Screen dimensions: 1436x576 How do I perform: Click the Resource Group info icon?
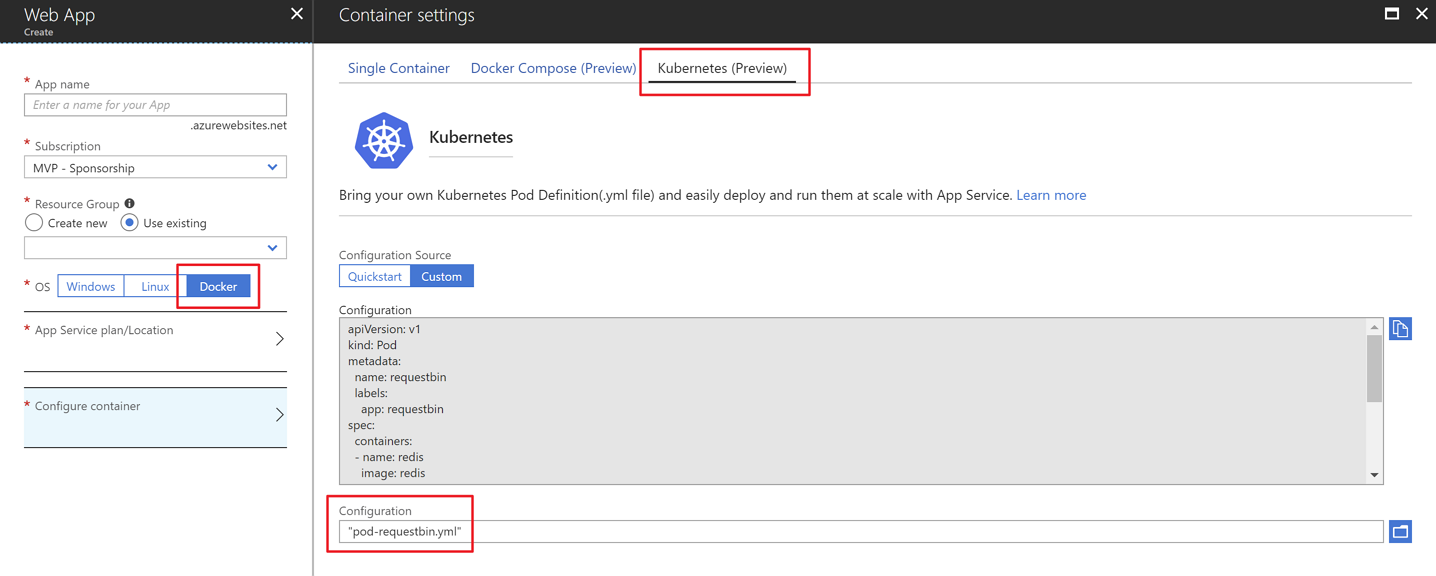pos(129,203)
